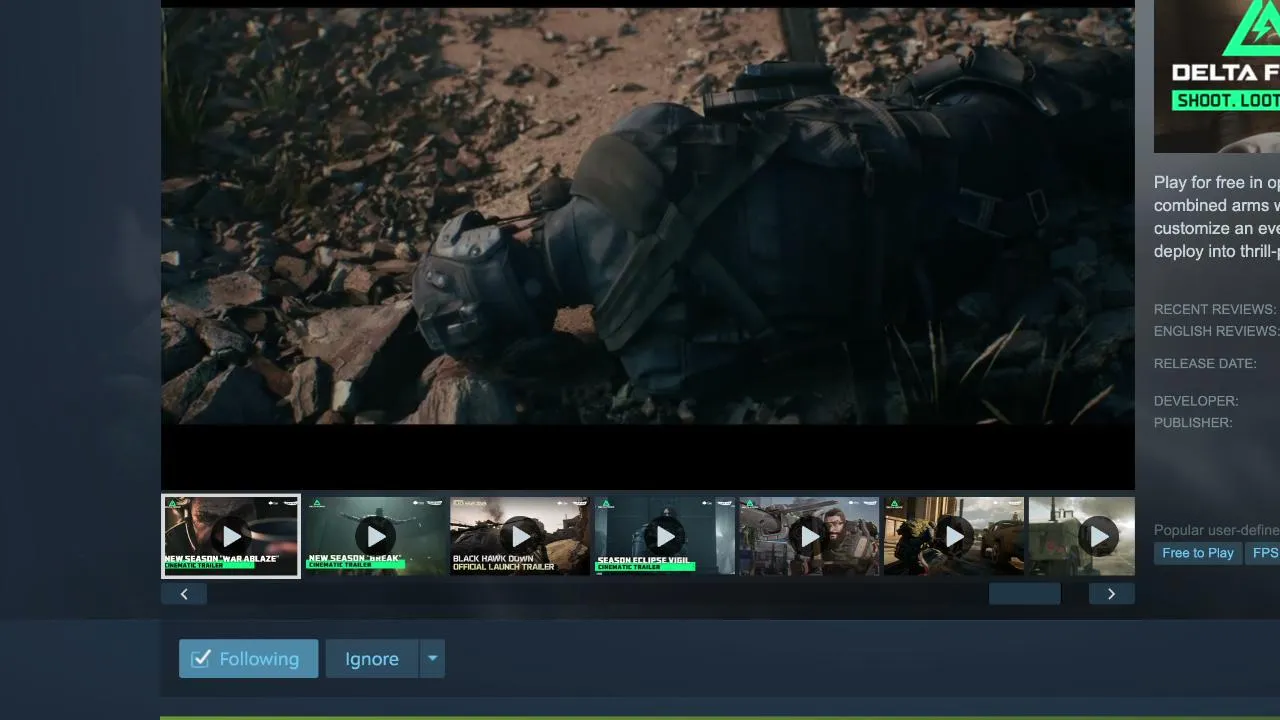
Task: Toggle the Following button
Action: coord(249,659)
